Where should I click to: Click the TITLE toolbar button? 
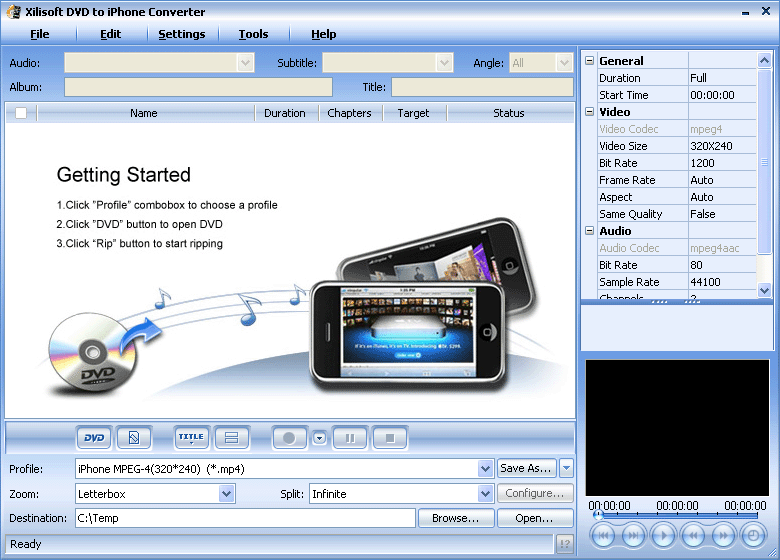coord(191,438)
